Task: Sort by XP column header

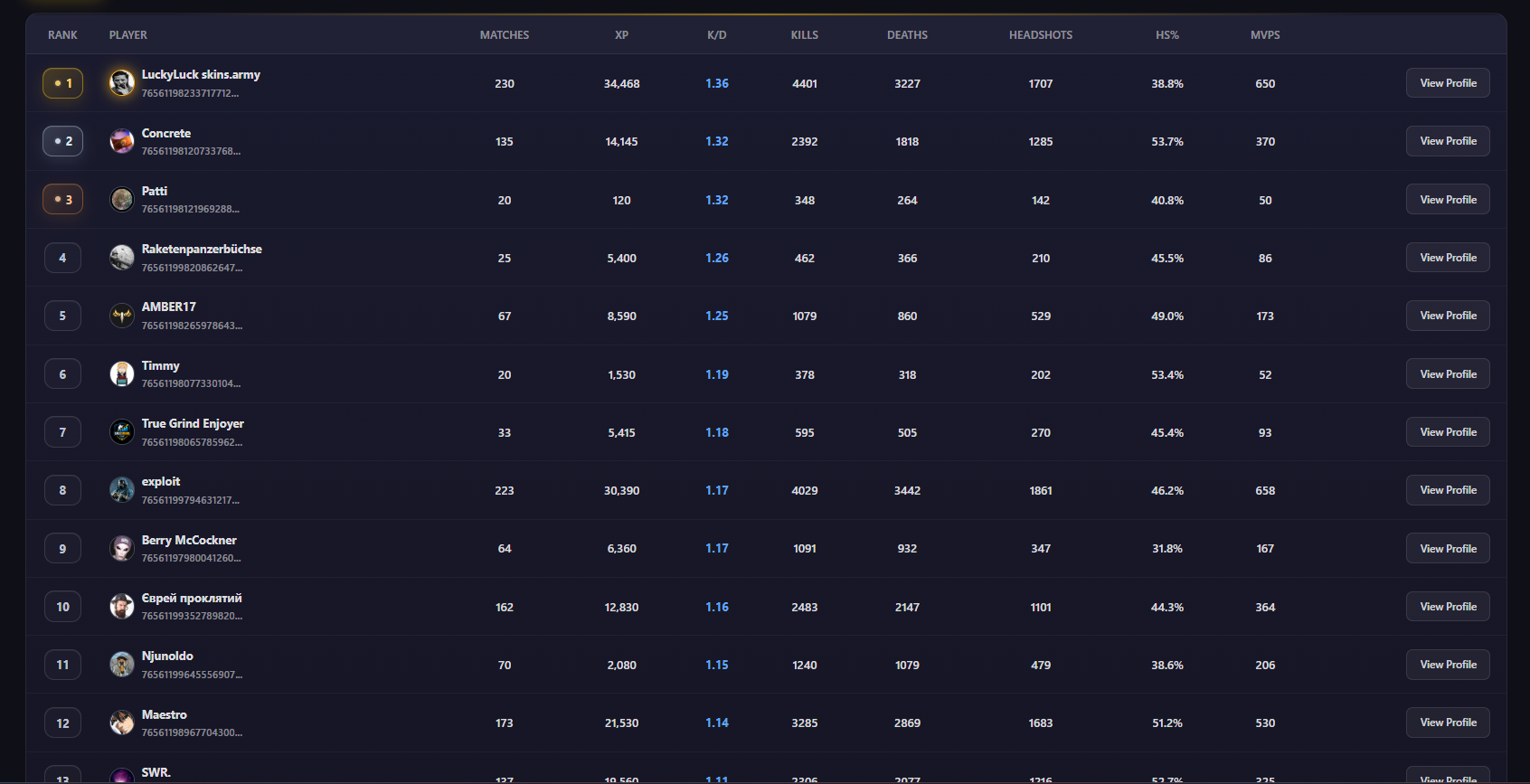Action: click(621, 35)
